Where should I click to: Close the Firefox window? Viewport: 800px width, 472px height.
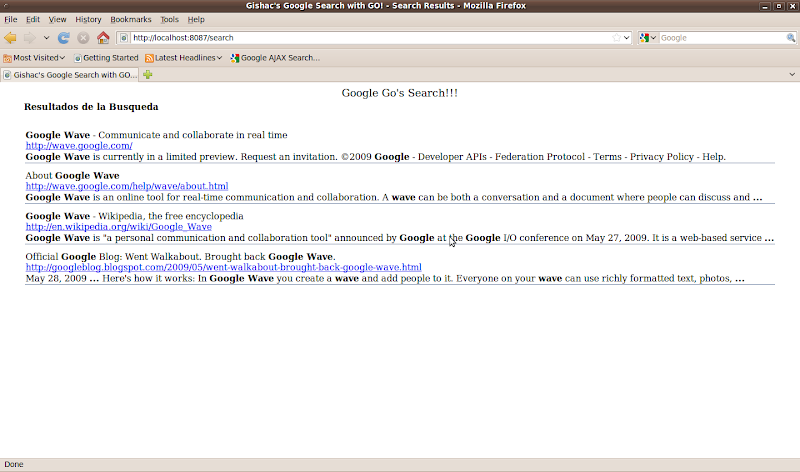[792, 6]
